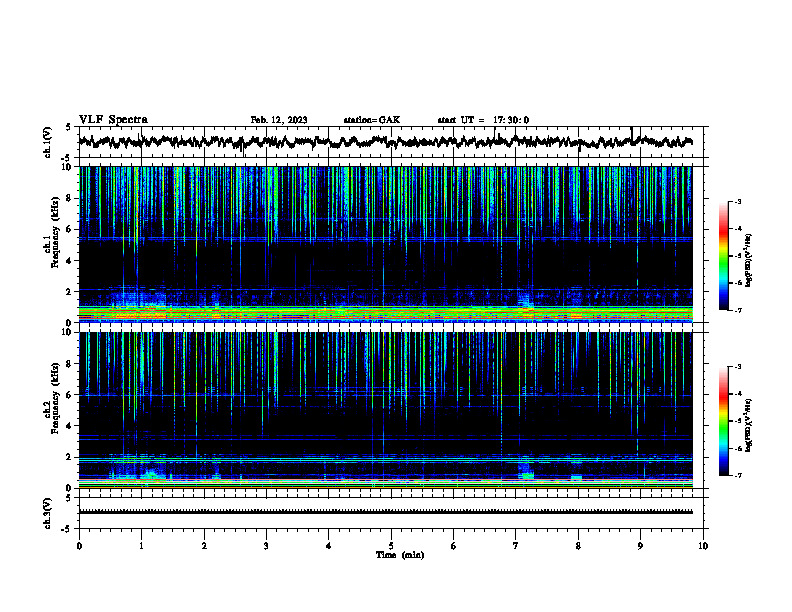Click the ch.3(V) axis label
This screenshot has width=792, height=612.
point(47,513)
